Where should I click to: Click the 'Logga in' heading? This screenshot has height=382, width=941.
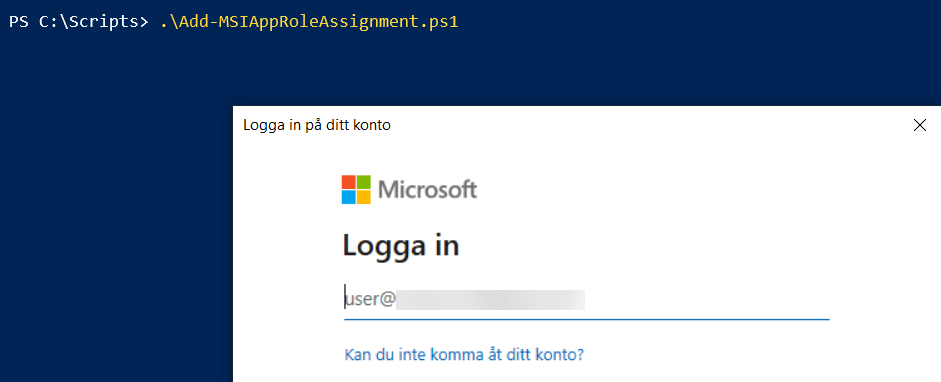tap(401, 246)
